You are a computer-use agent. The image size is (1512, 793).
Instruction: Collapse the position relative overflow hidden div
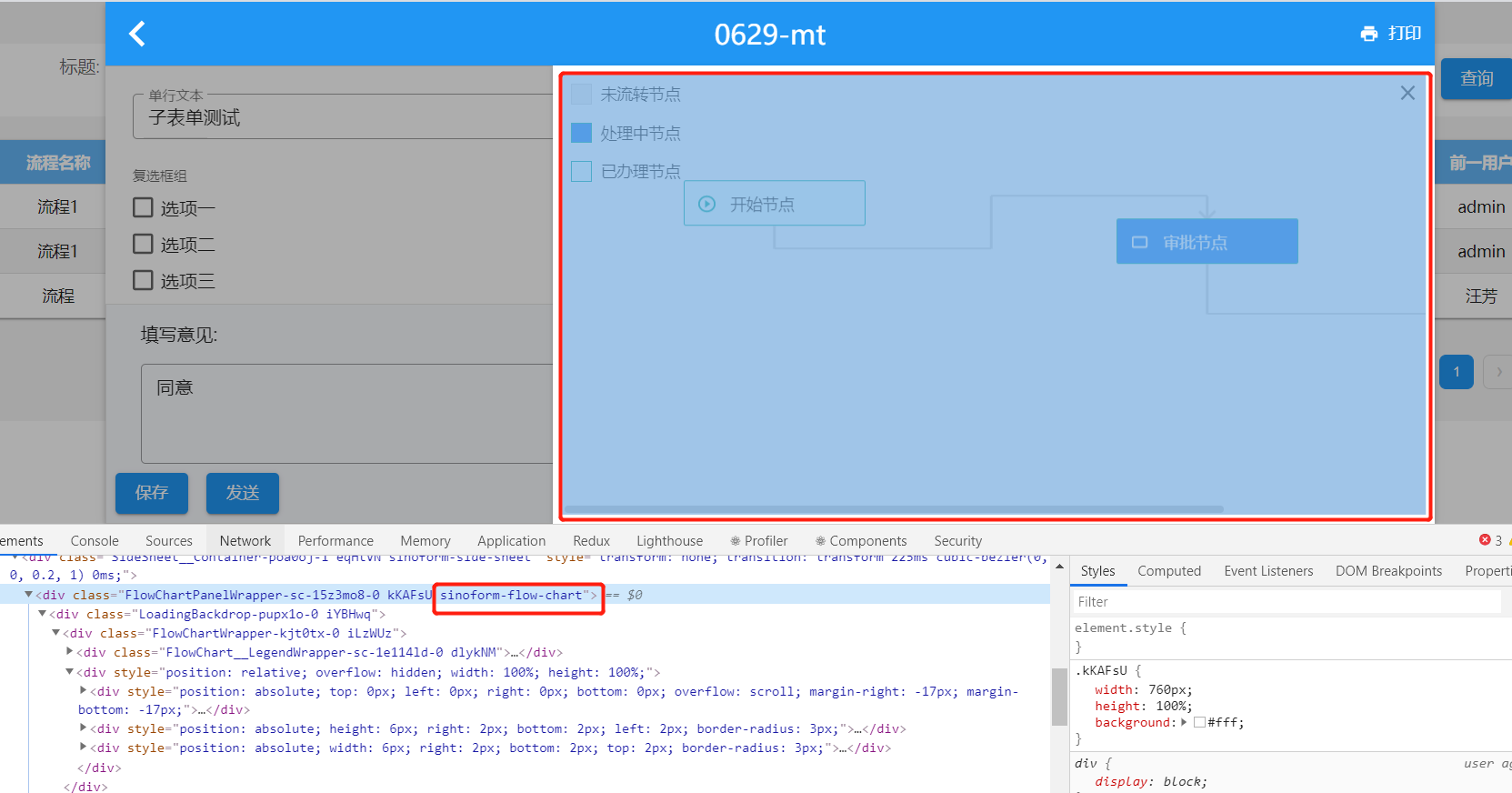[x=69, y=672]
